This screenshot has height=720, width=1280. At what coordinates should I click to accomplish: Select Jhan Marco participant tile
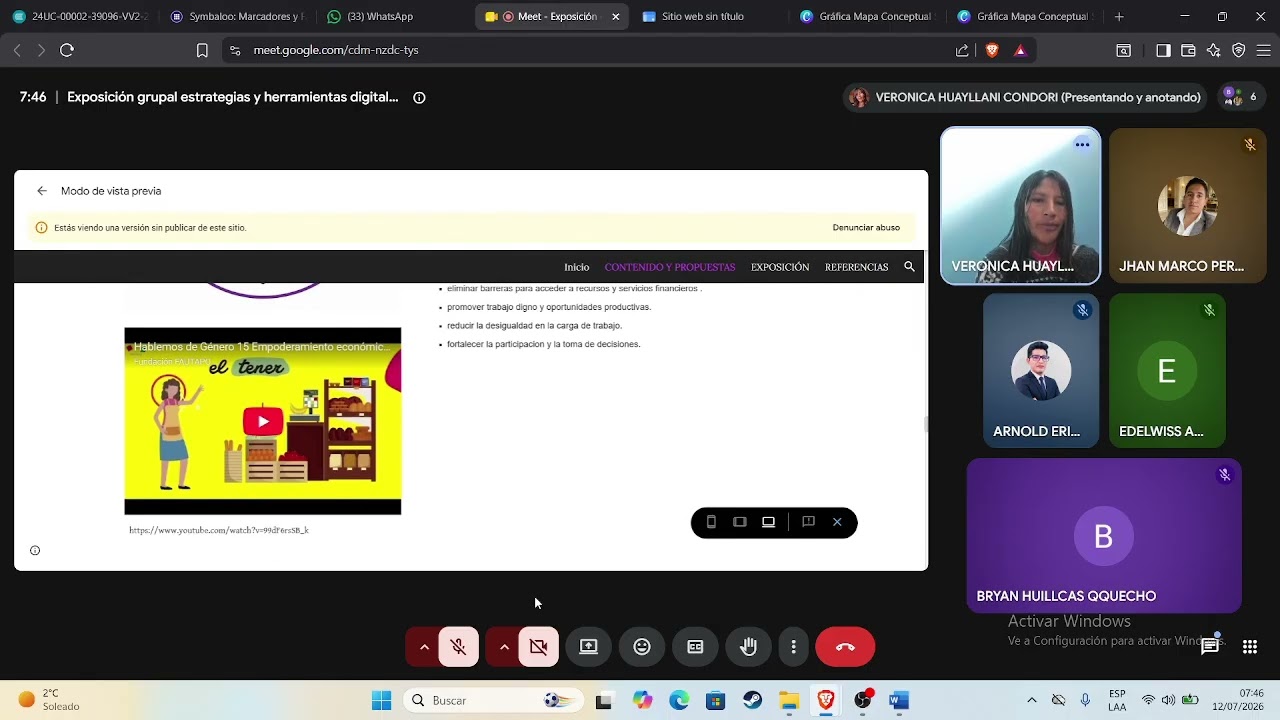pyautogui.click(x=1187, y=206)
